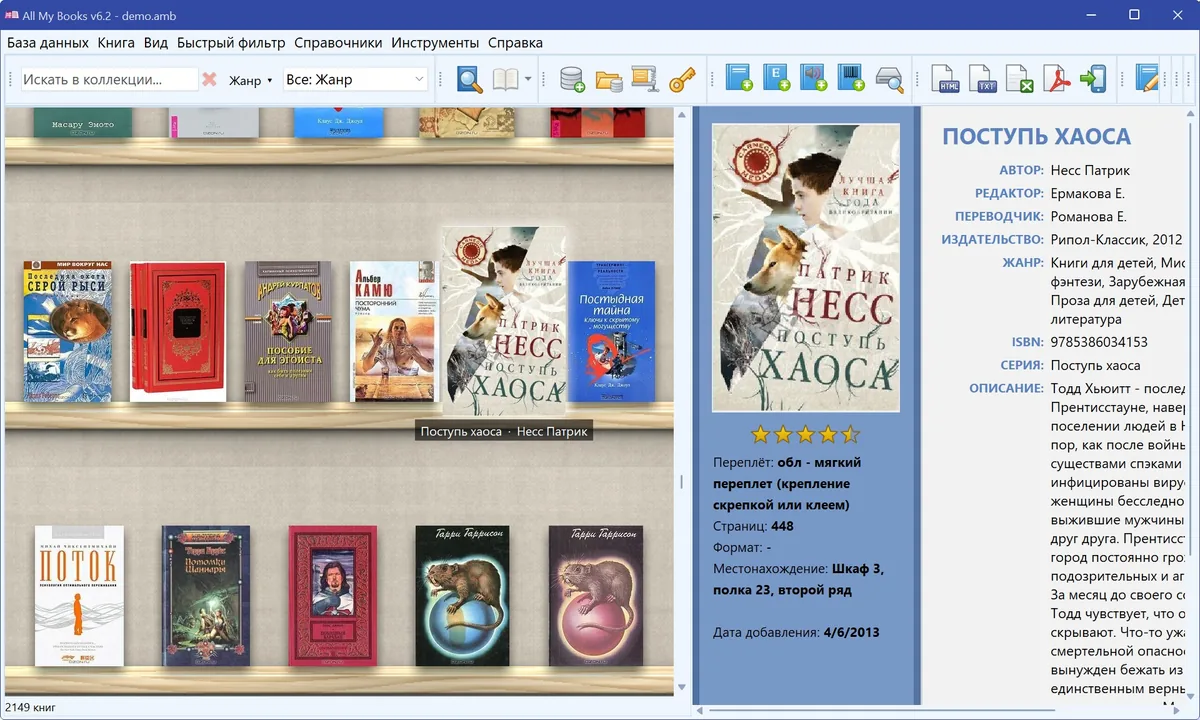Select the 'Поток' book cover
Image resolution: width=1200 pixels, height=720 pixels.
click(79, 596)
